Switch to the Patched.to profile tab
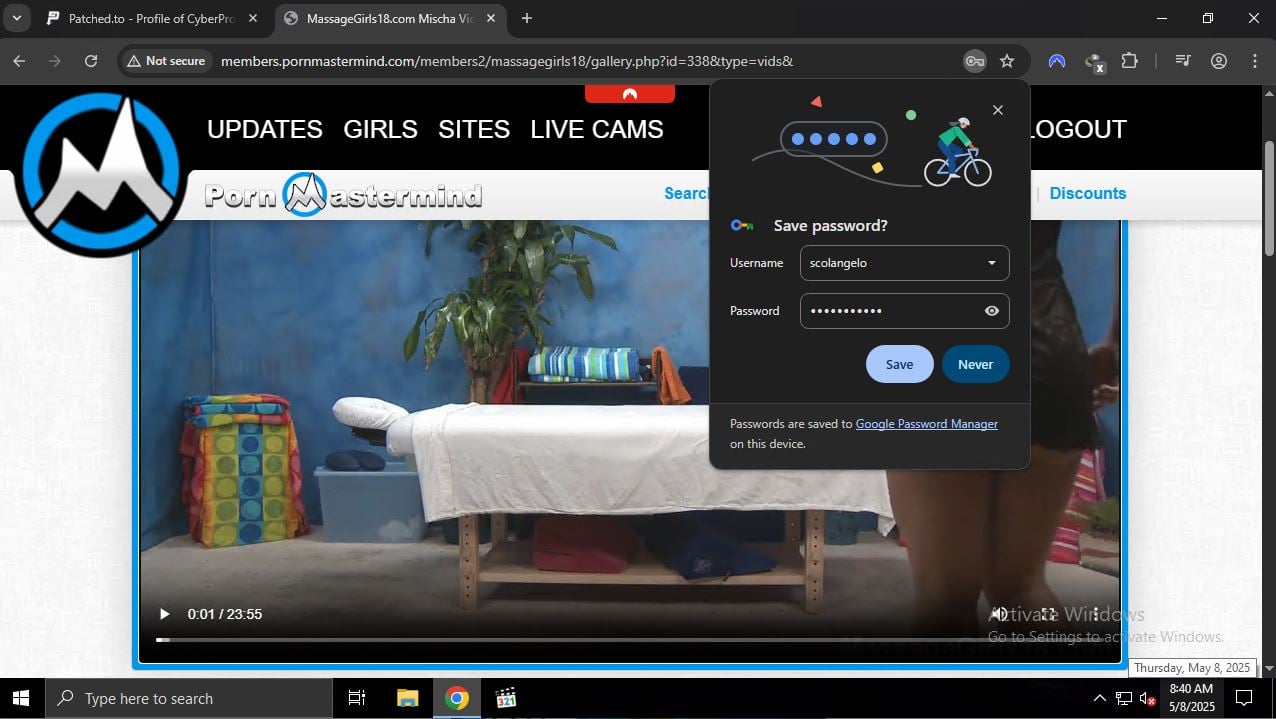 click(x=151, y=18)
